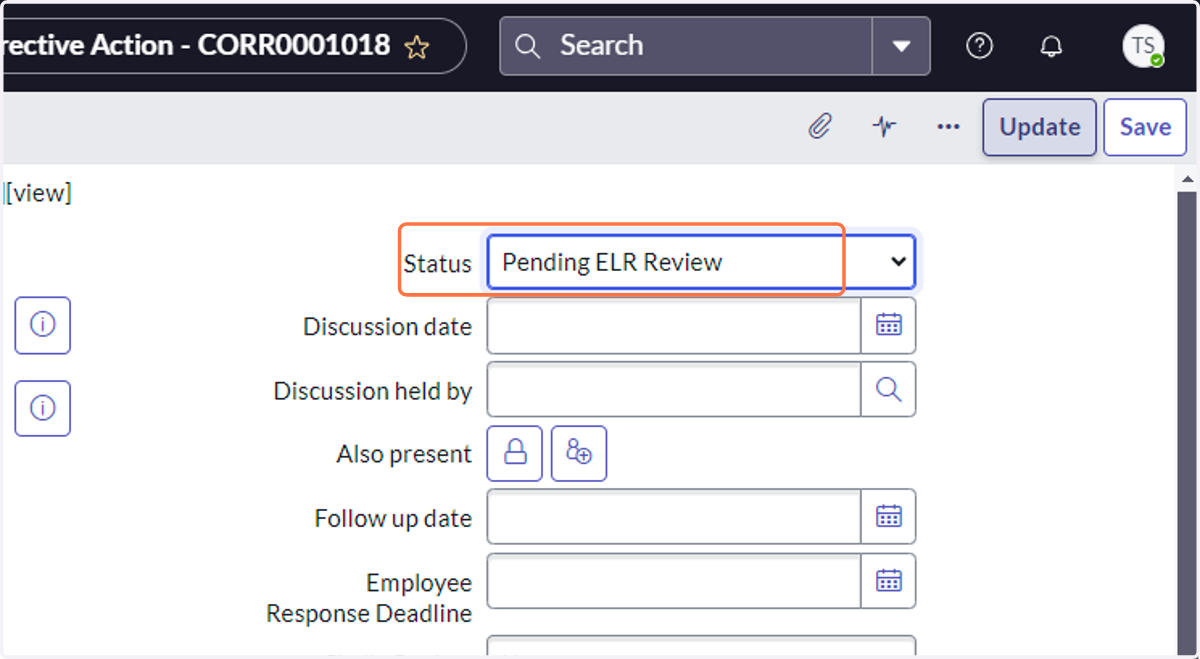The image size is (1200, 659).
Task: Open notifications bell icon
Action: coord(1051,46)
